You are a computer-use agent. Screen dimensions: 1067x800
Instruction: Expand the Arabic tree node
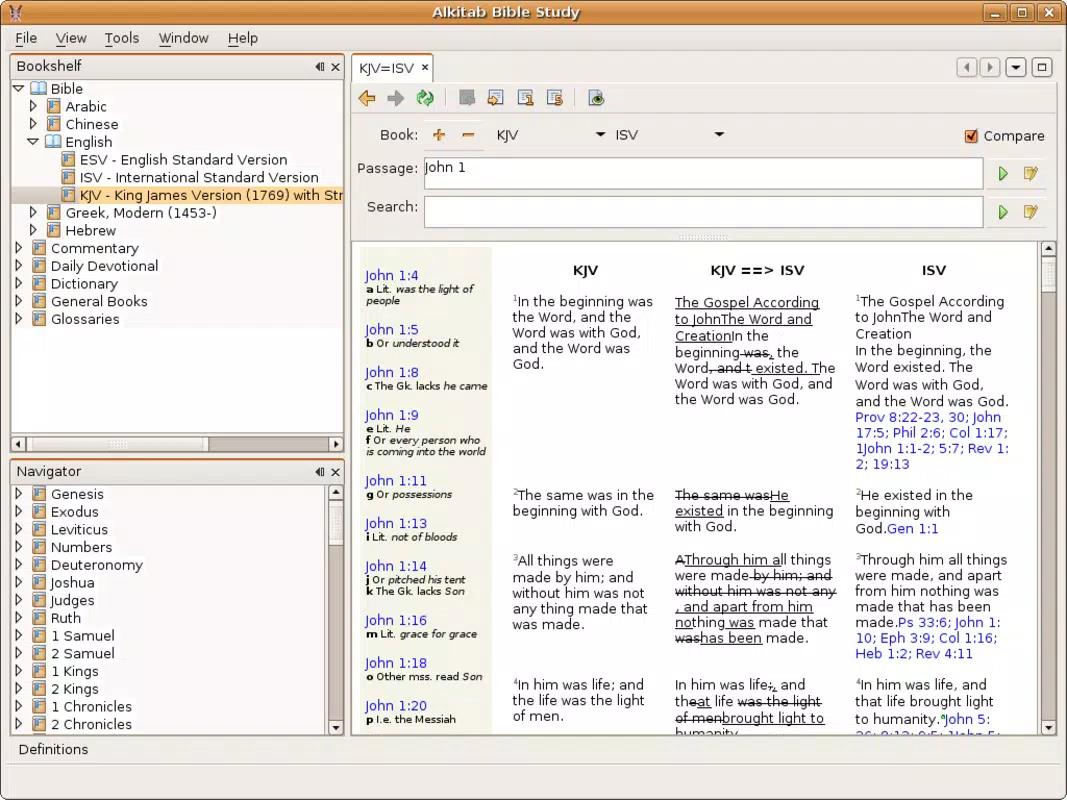33,106
